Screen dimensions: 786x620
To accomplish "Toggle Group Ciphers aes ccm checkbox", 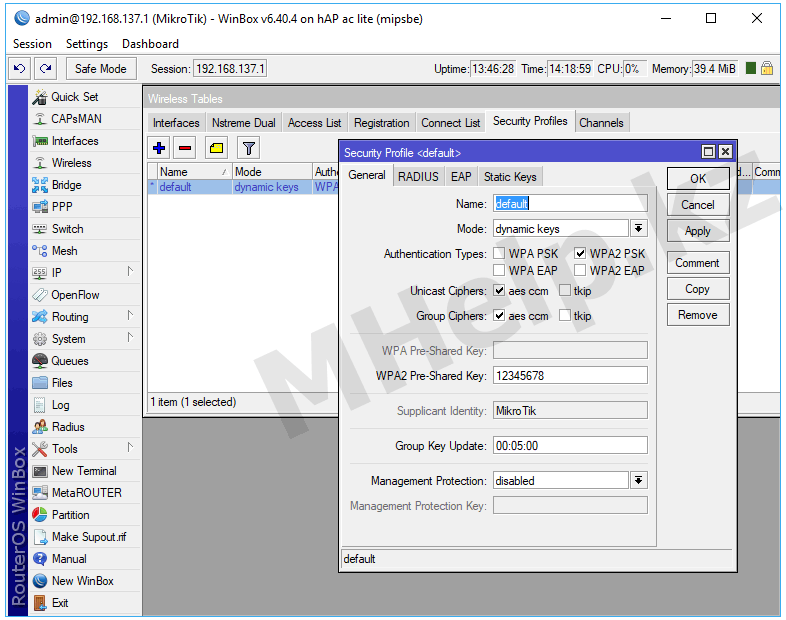I will 499,316.
